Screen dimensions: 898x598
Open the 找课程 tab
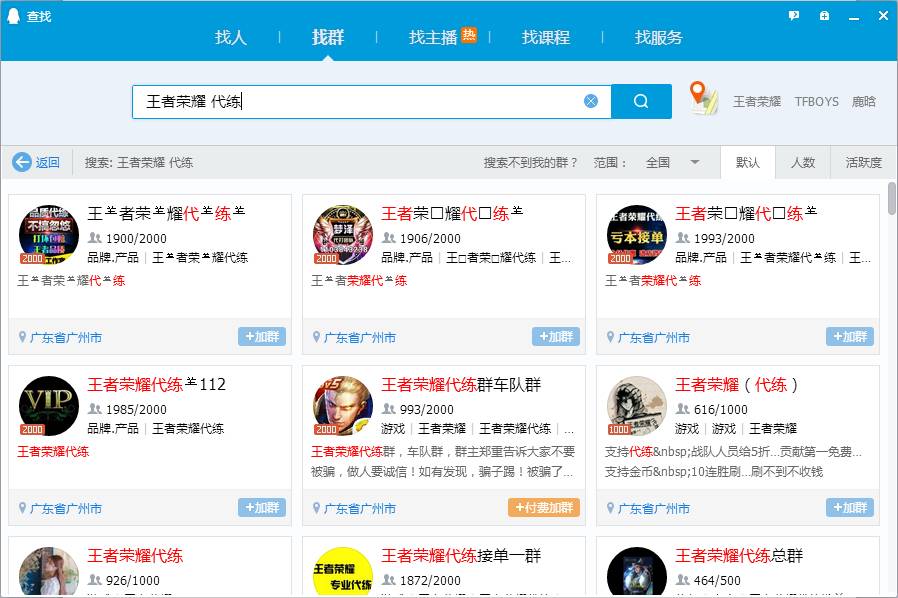point(545,37)
